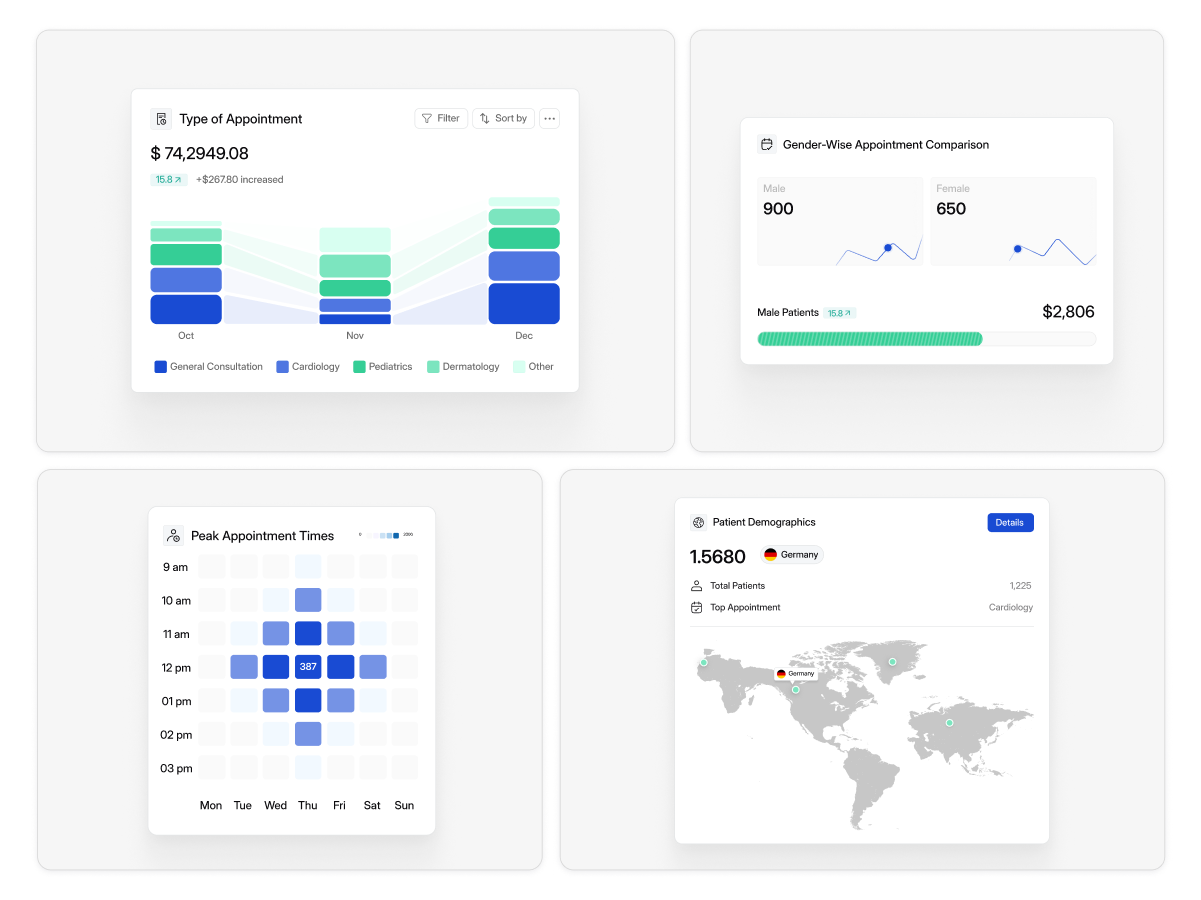The image size is (1201, 900).
Task: Open the Sort by dropdown
Action: tap(504, 118)
